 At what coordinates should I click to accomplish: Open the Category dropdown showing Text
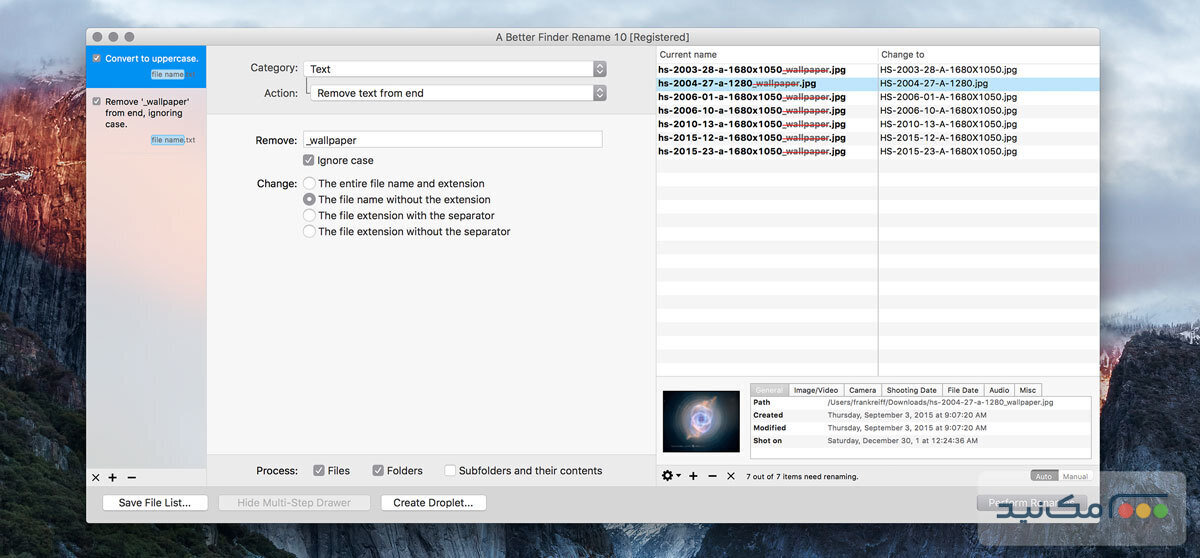point(455,69)
